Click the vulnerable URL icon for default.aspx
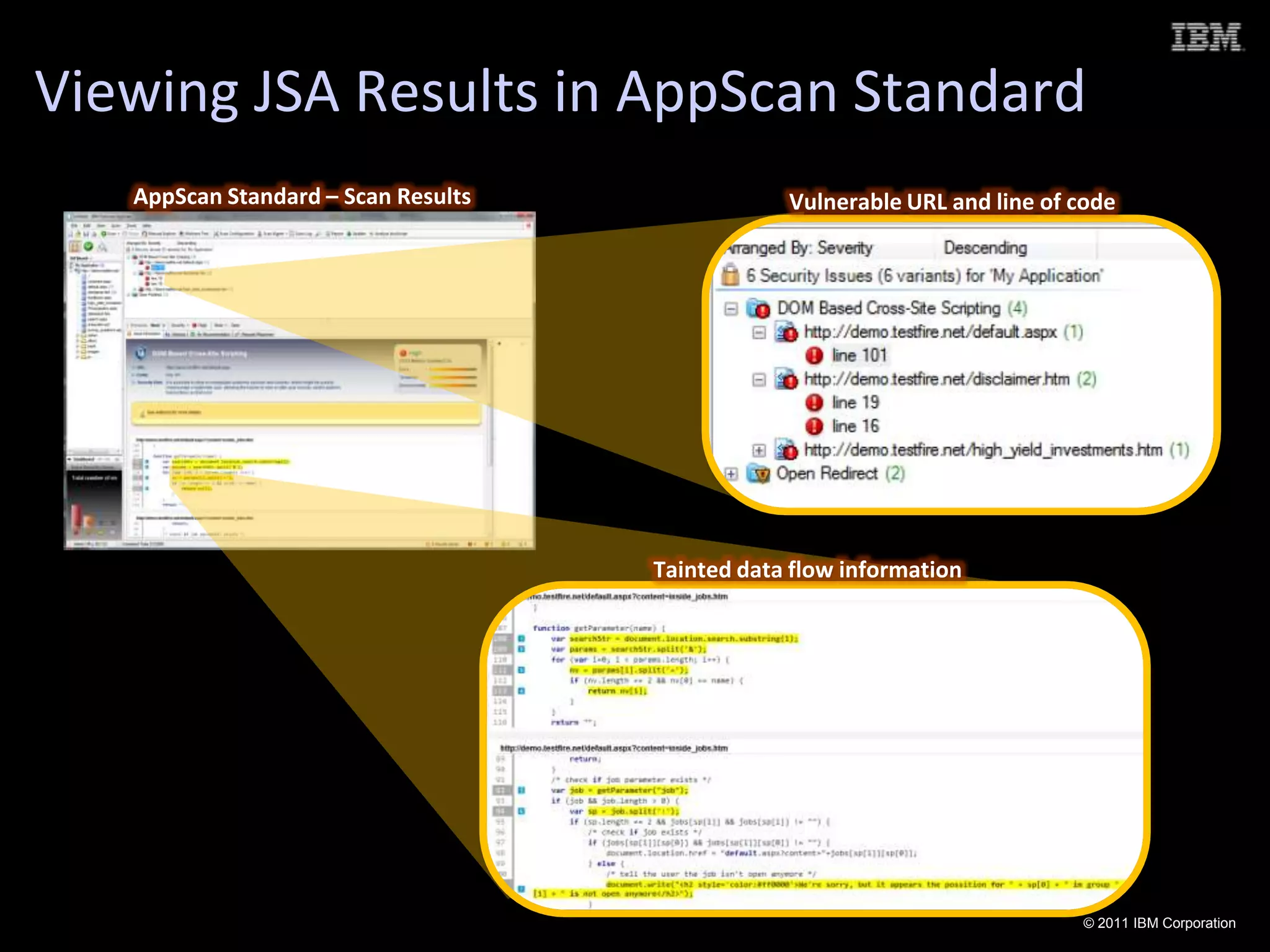Screen dimensions: 1270x952 tap(786, 332)
